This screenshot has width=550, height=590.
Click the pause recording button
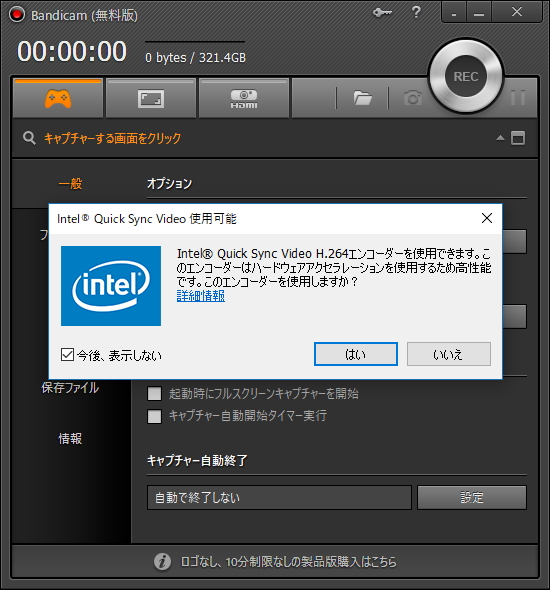[x=518, y=98]
